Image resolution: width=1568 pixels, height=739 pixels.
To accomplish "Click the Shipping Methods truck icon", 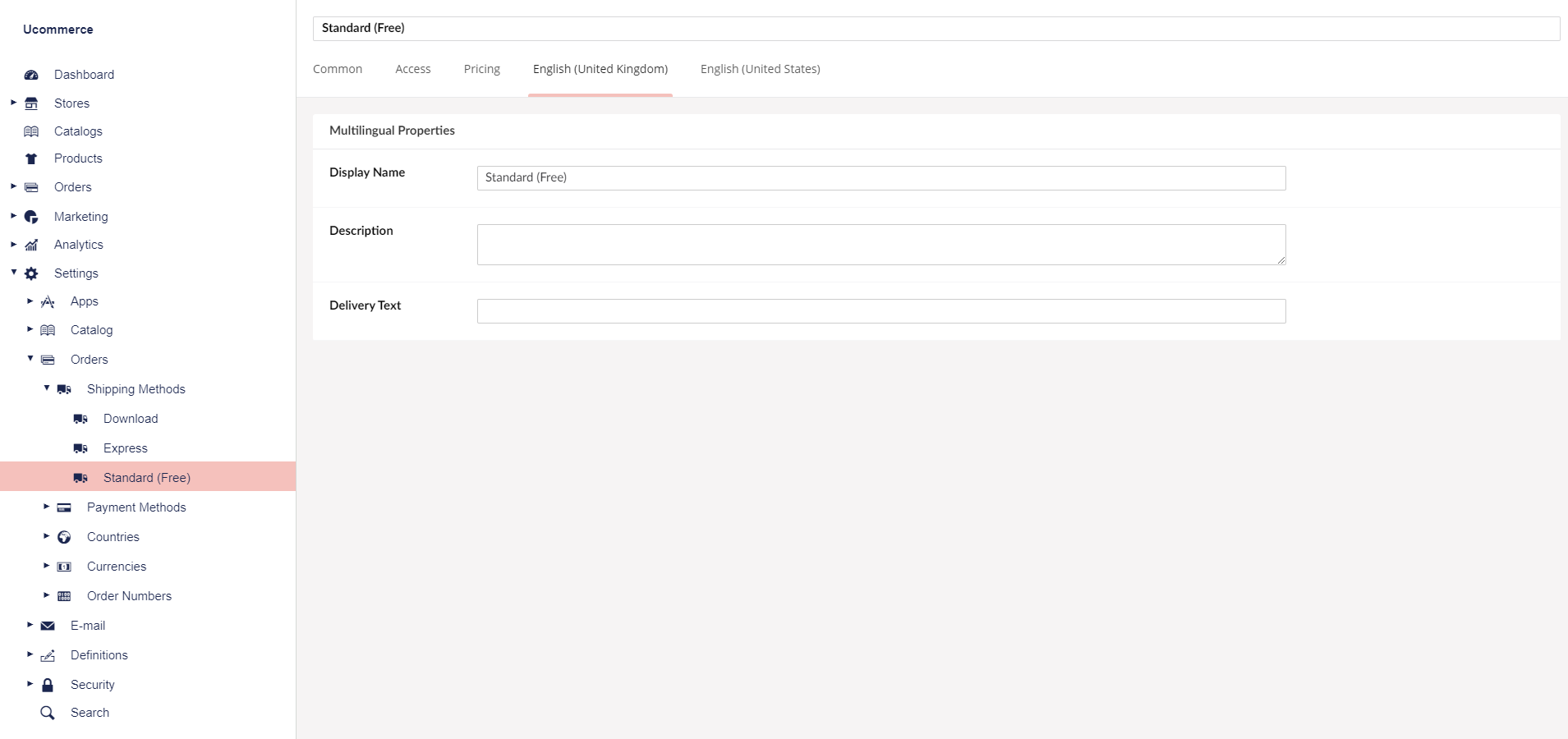I will pyautogui.click(x=64, y=389).
